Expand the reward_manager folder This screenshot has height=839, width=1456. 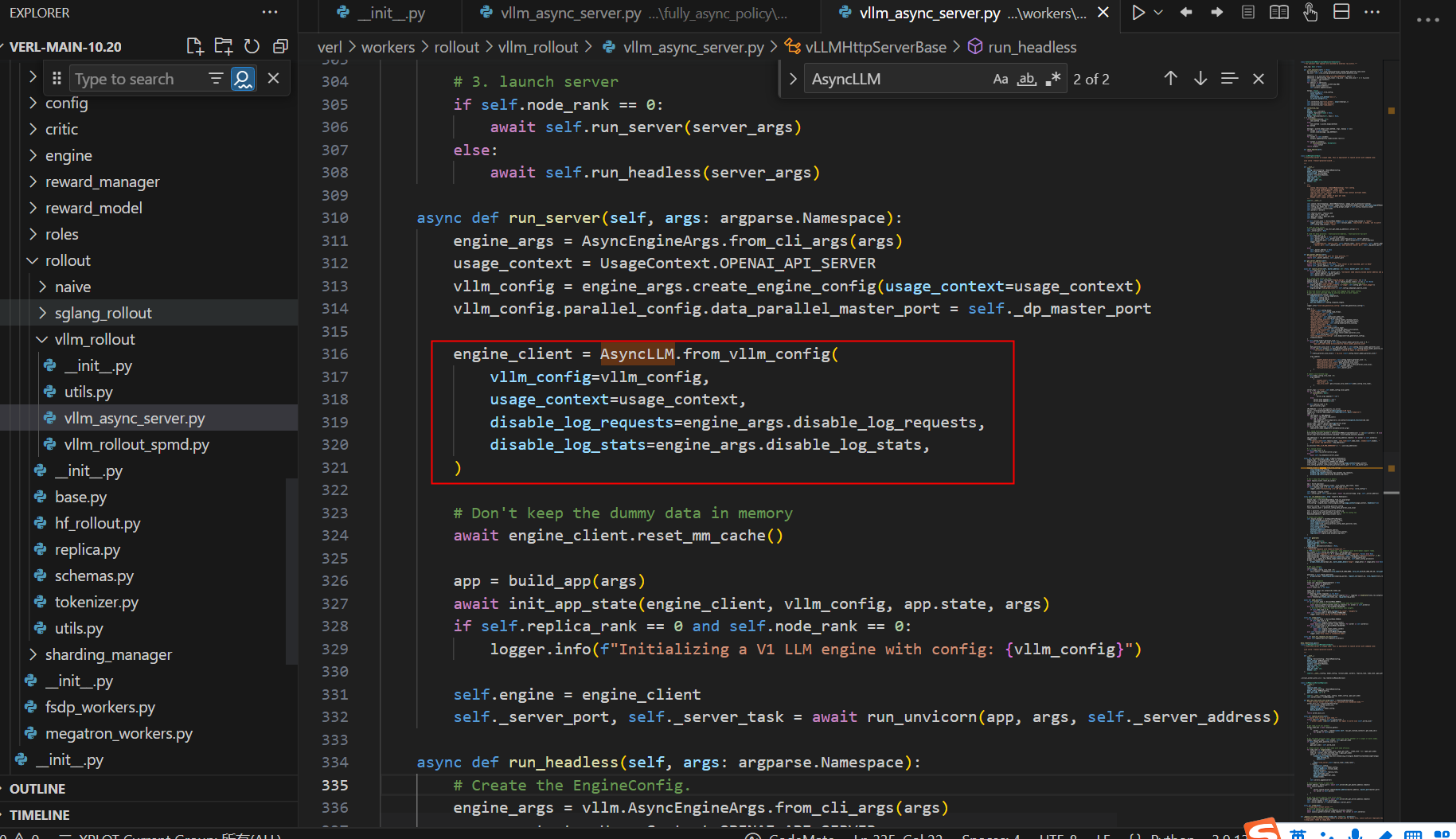pyautogui.click(x=33, y=181)
